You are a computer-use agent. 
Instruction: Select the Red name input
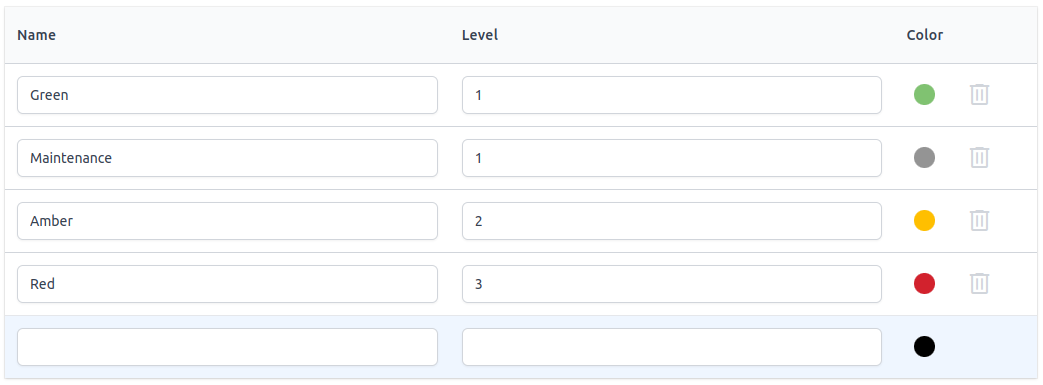click(227, 284)
